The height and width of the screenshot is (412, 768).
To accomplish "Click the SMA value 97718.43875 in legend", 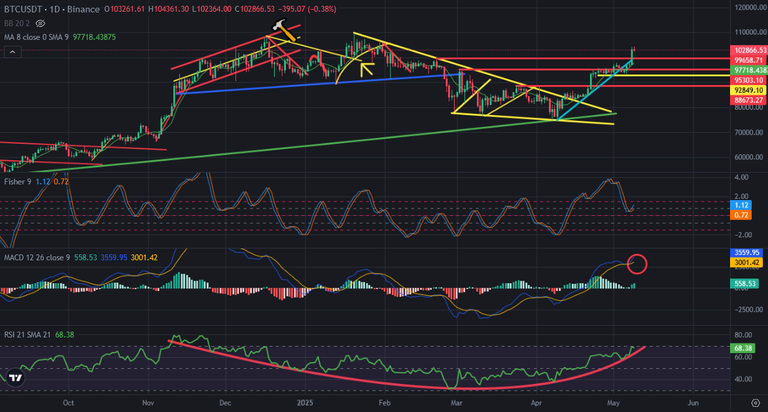I will [95, 37].
